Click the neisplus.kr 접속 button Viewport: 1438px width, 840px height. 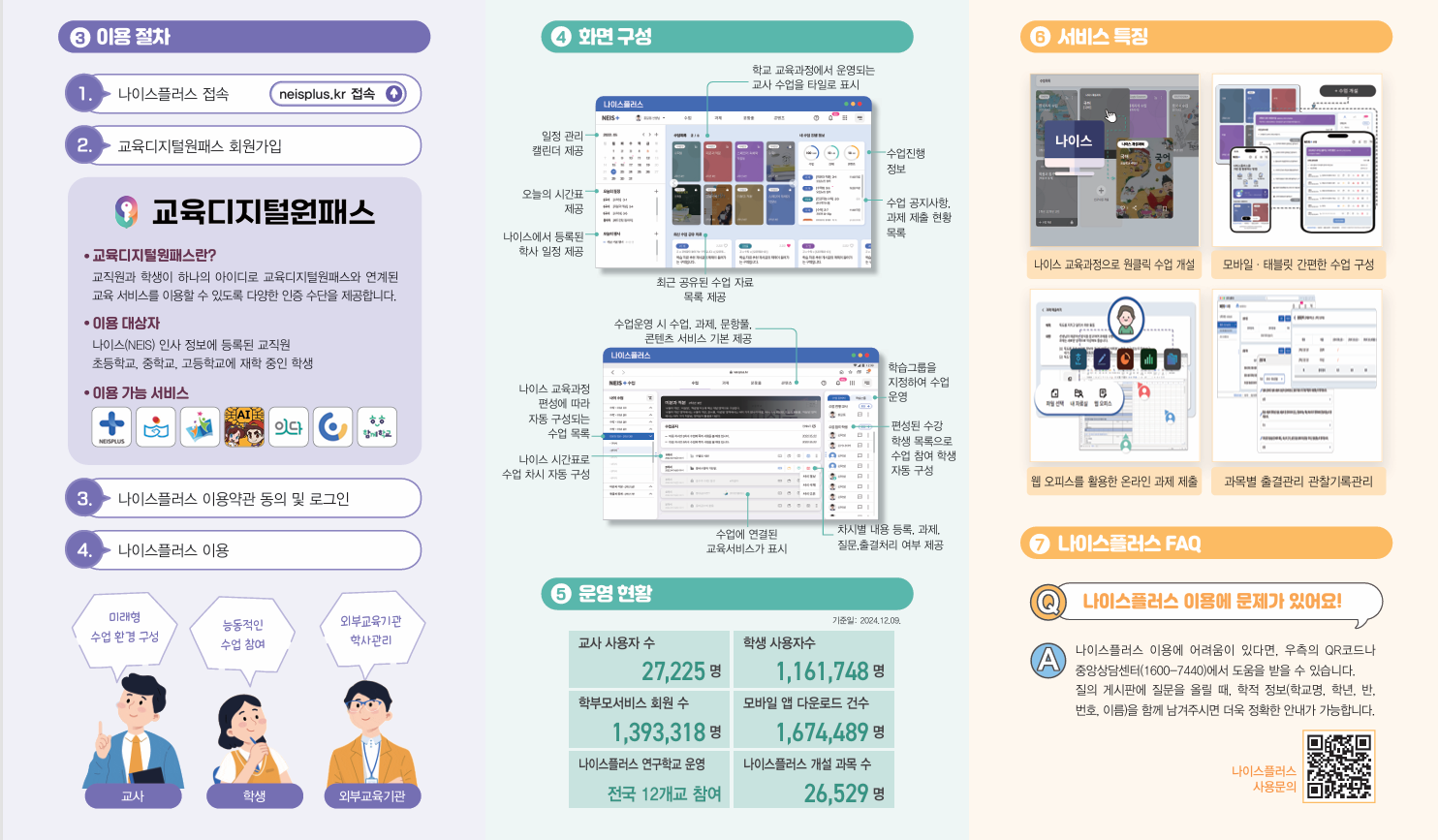coord(338,94)
